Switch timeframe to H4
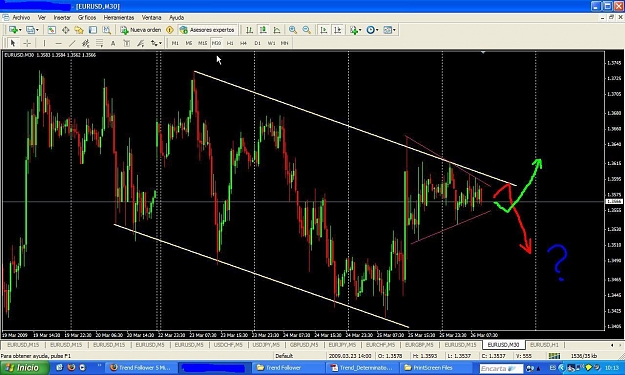Image resolution: width=625 pixels, height=375 pixels. click(x=243, y=43)
